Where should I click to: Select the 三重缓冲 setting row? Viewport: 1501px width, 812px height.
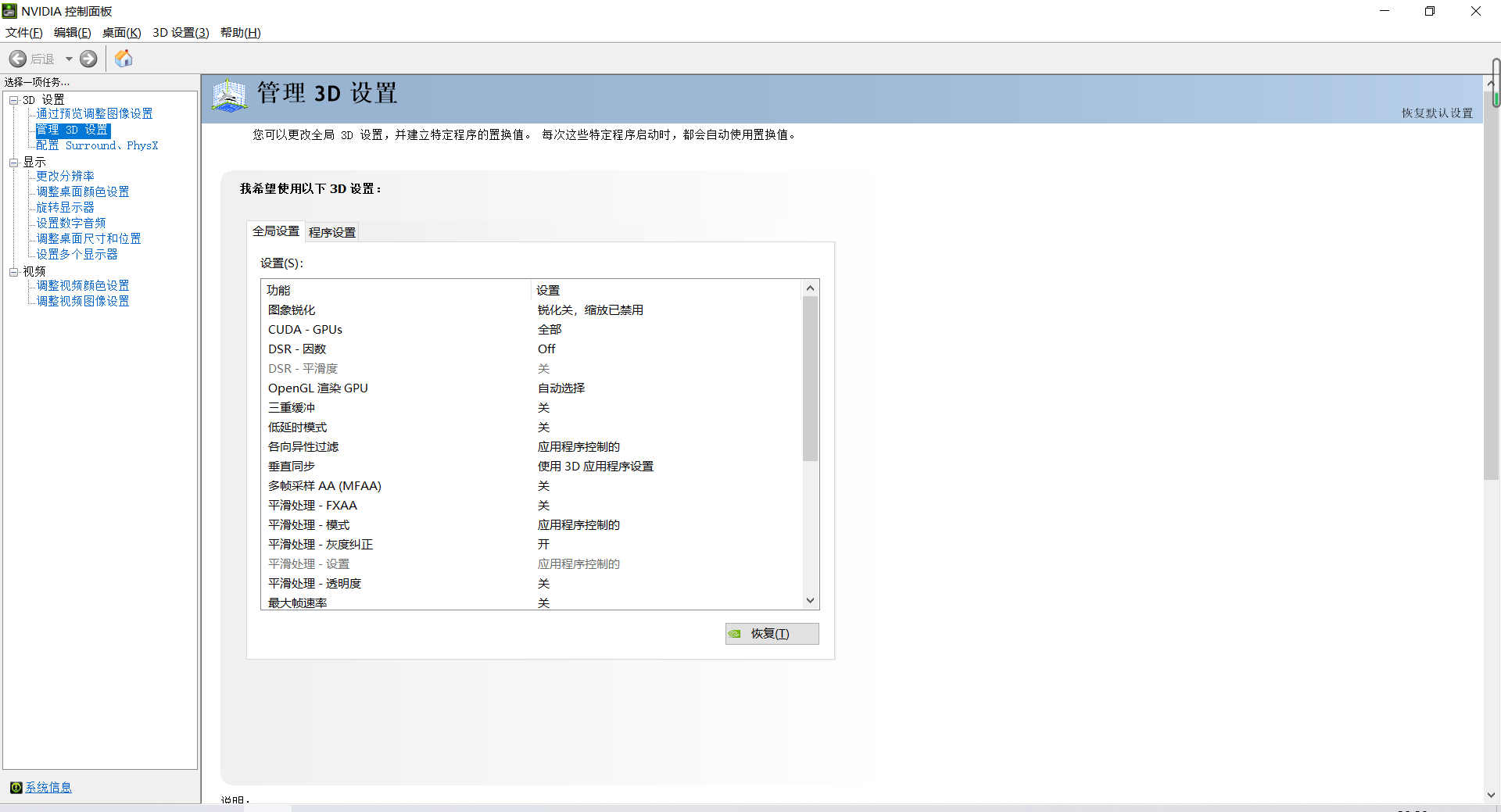(532, 407)
